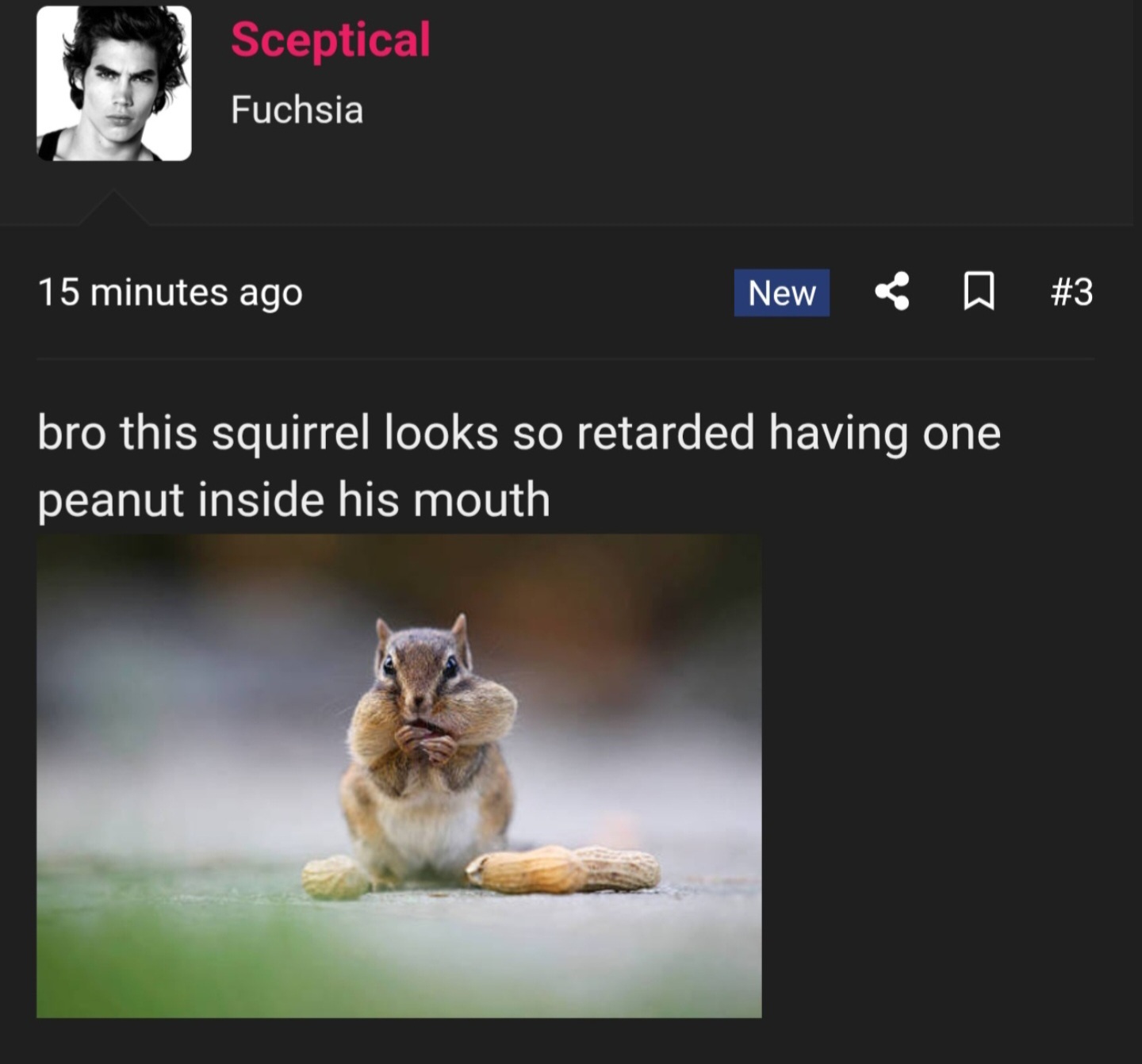Open the #3 post permalink

click(1071, 292)
